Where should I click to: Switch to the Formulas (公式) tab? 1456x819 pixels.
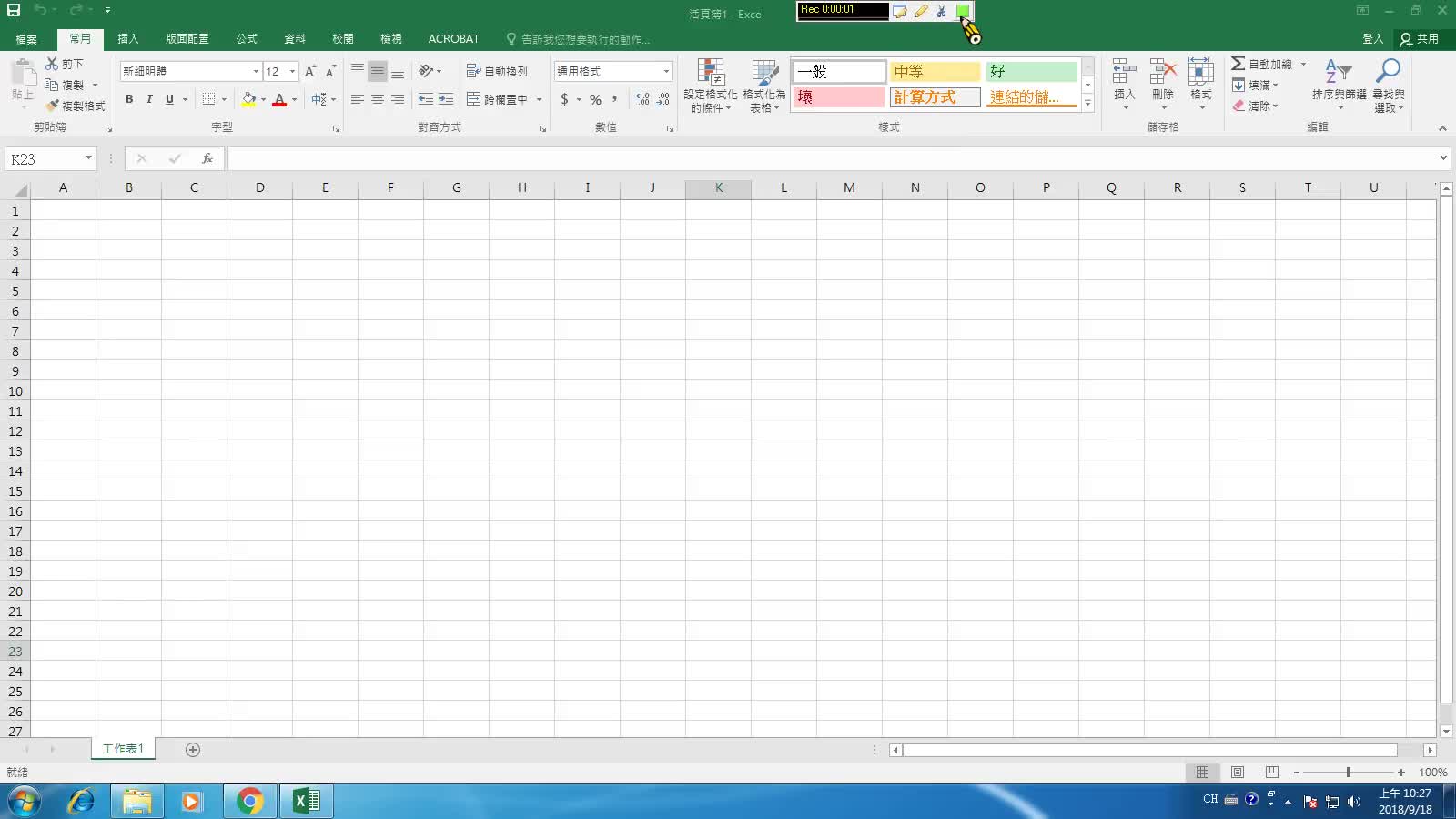[x=247, y=39]
